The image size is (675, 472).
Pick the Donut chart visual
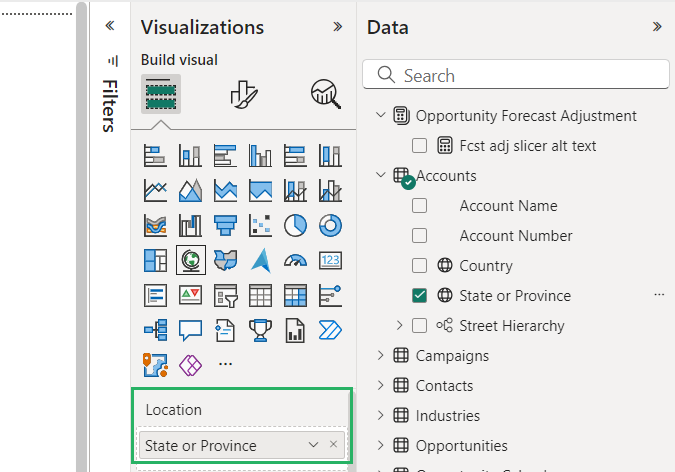pos(330,224)
